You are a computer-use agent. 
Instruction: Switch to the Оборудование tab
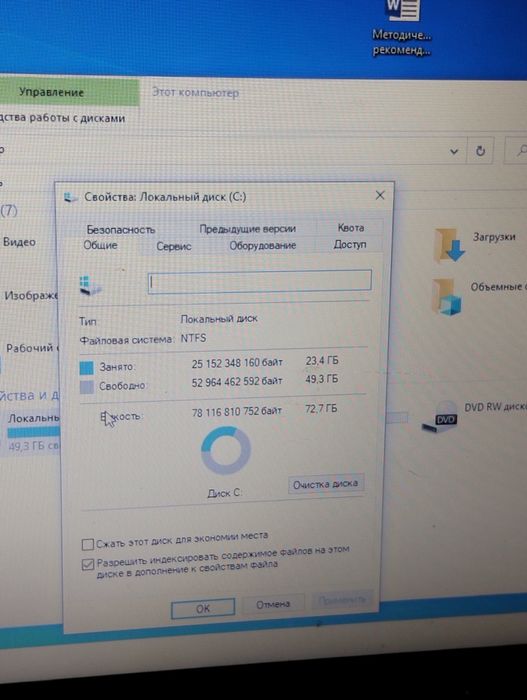click(263, 245)
